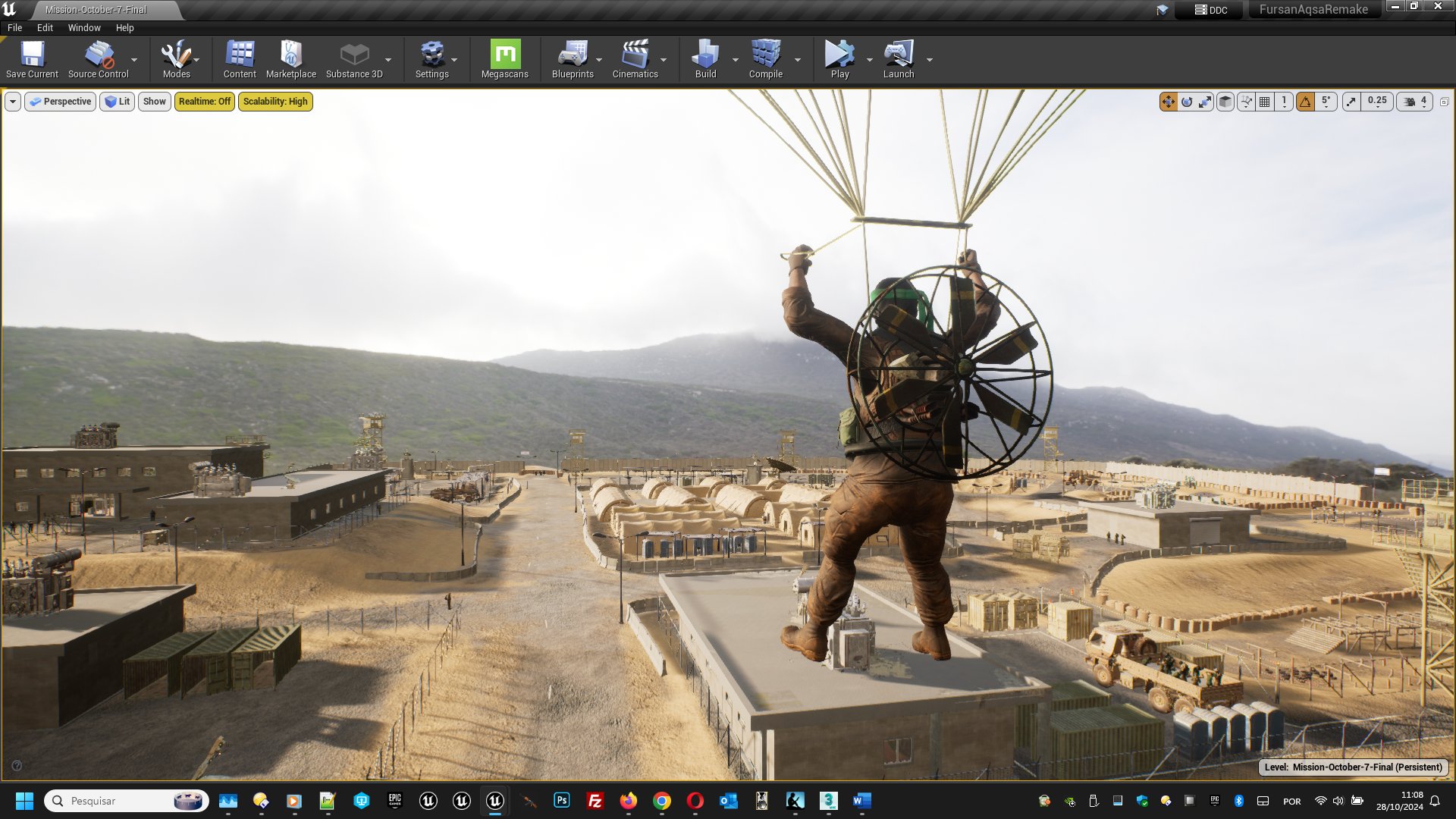
Task: Select the scale gizmo mode
Action: [x=1205, y=102]
